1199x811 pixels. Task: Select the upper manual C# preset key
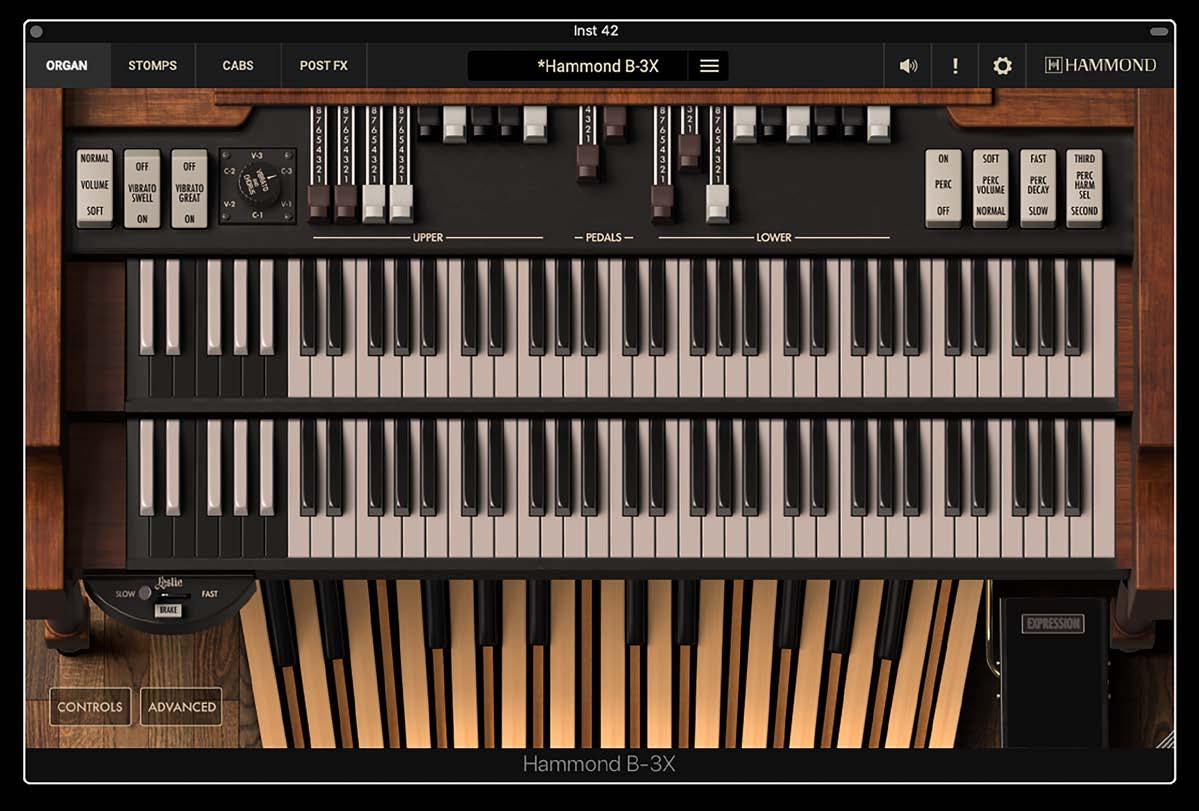pos(147,306)
